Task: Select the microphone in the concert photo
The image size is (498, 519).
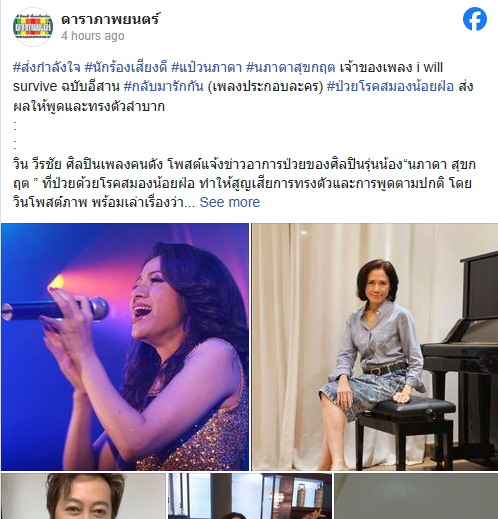Action: (55, 310)
